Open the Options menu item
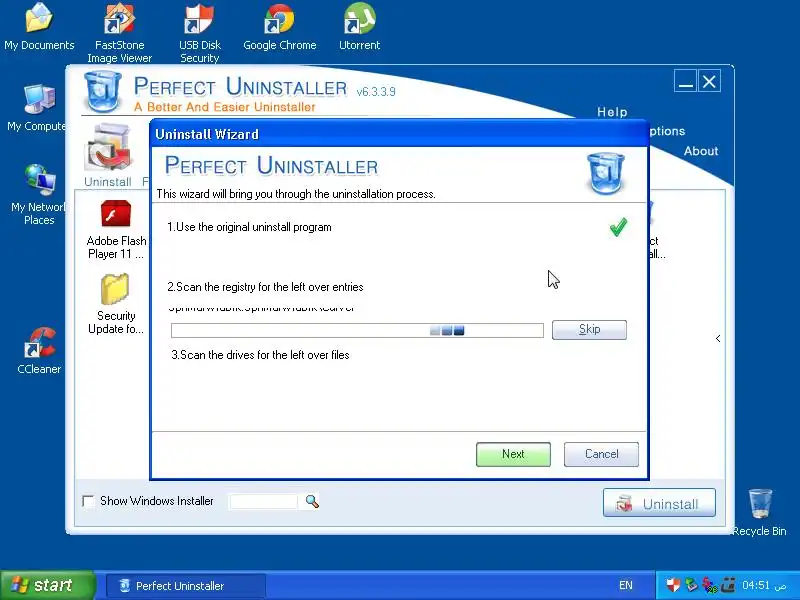800x600 pixels. click(667, 131)
